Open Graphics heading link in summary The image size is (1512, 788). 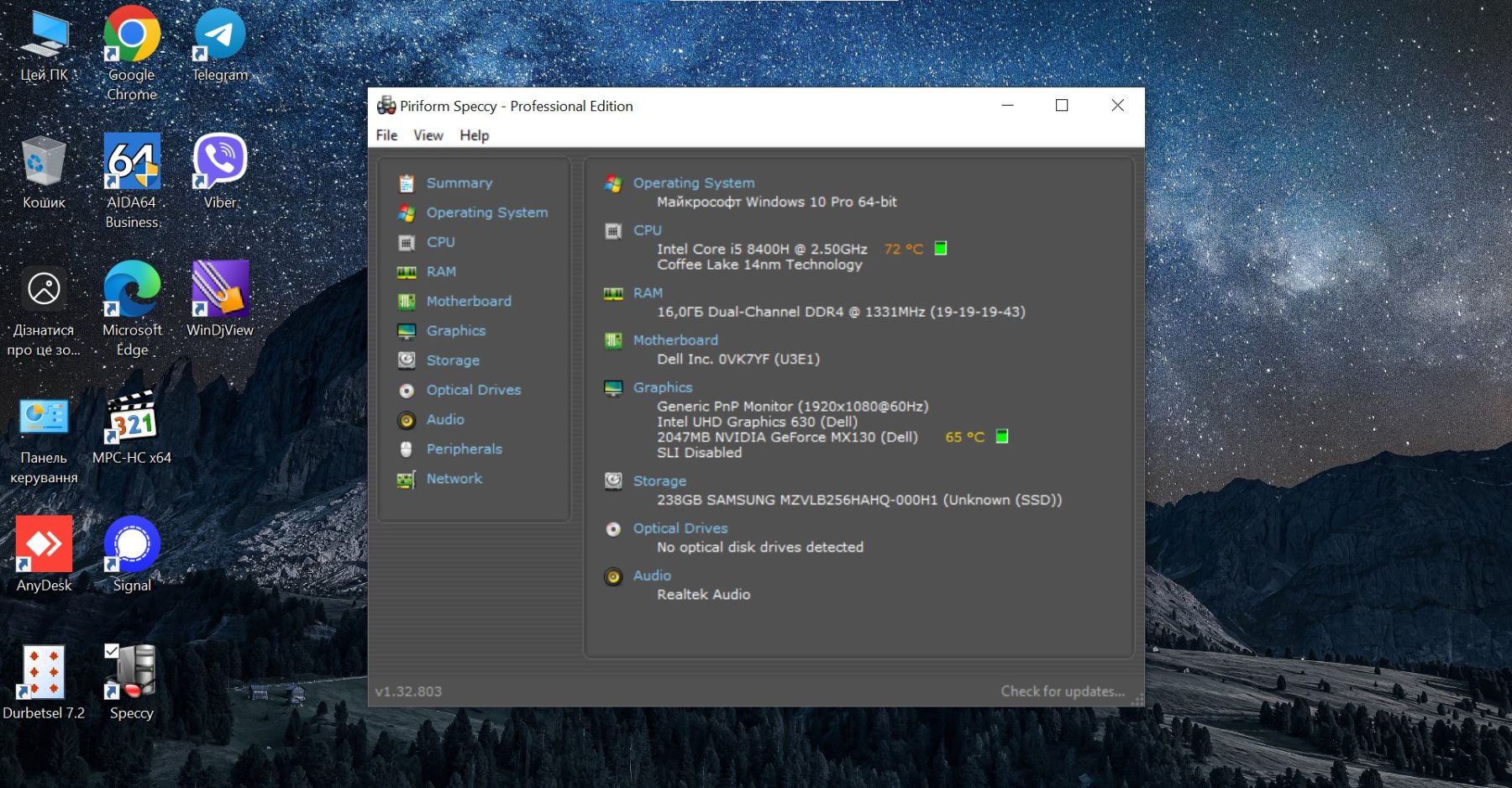pyautogui.click(x=663, y=387)
